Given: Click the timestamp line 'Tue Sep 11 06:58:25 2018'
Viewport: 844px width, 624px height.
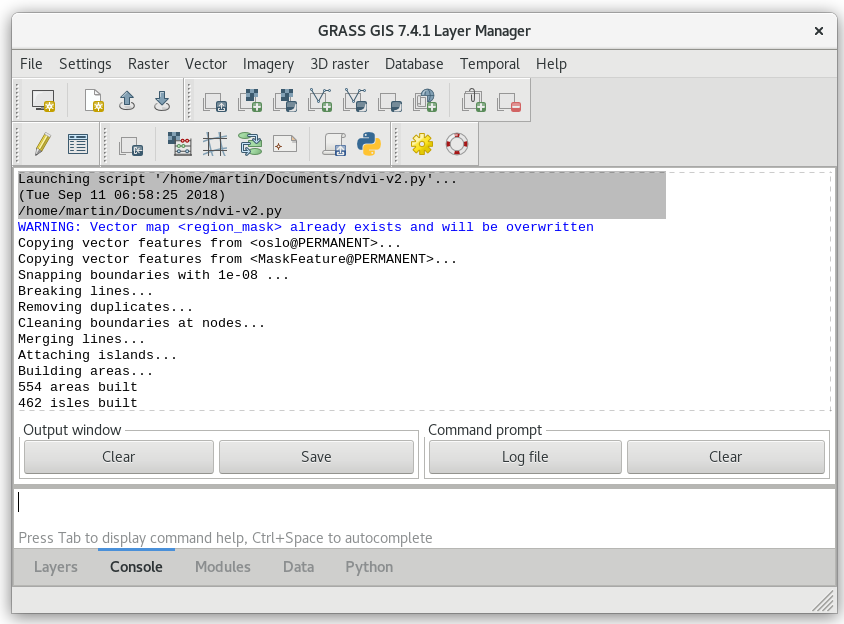Looking at the screenshot, I should [122, 195].
